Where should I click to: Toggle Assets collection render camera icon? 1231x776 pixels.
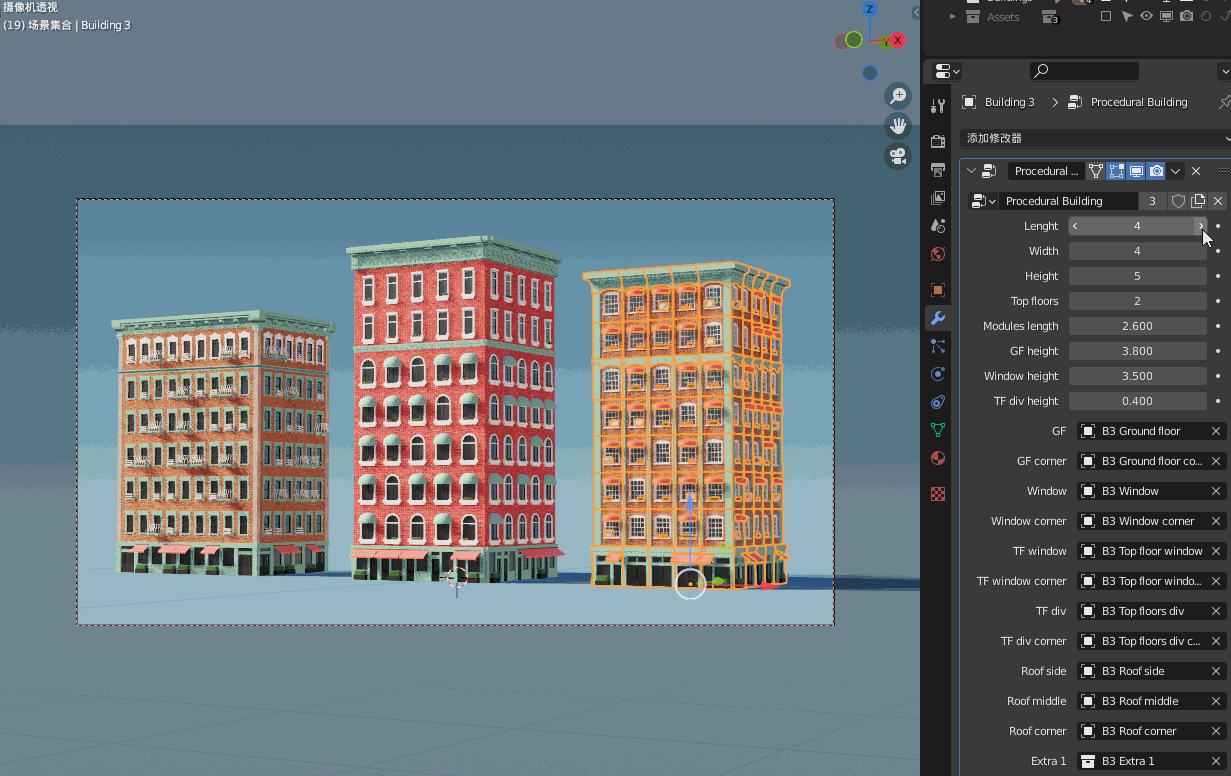(x=1186, y=17)
